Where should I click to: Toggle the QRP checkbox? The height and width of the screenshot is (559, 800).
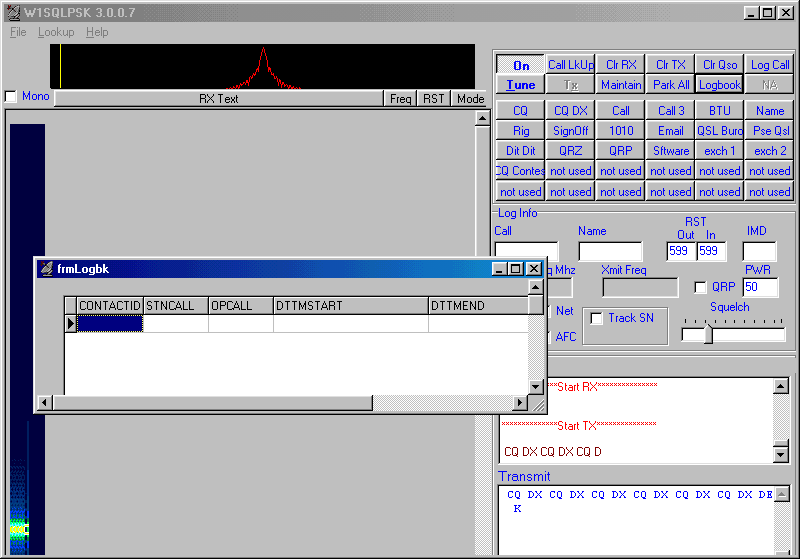[701, 287]
